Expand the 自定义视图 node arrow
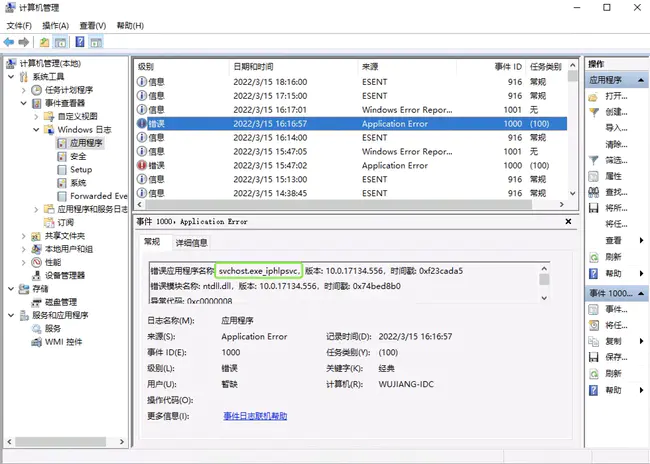The width and height of the screenshot is (650, 464). [x=36, y=117]
